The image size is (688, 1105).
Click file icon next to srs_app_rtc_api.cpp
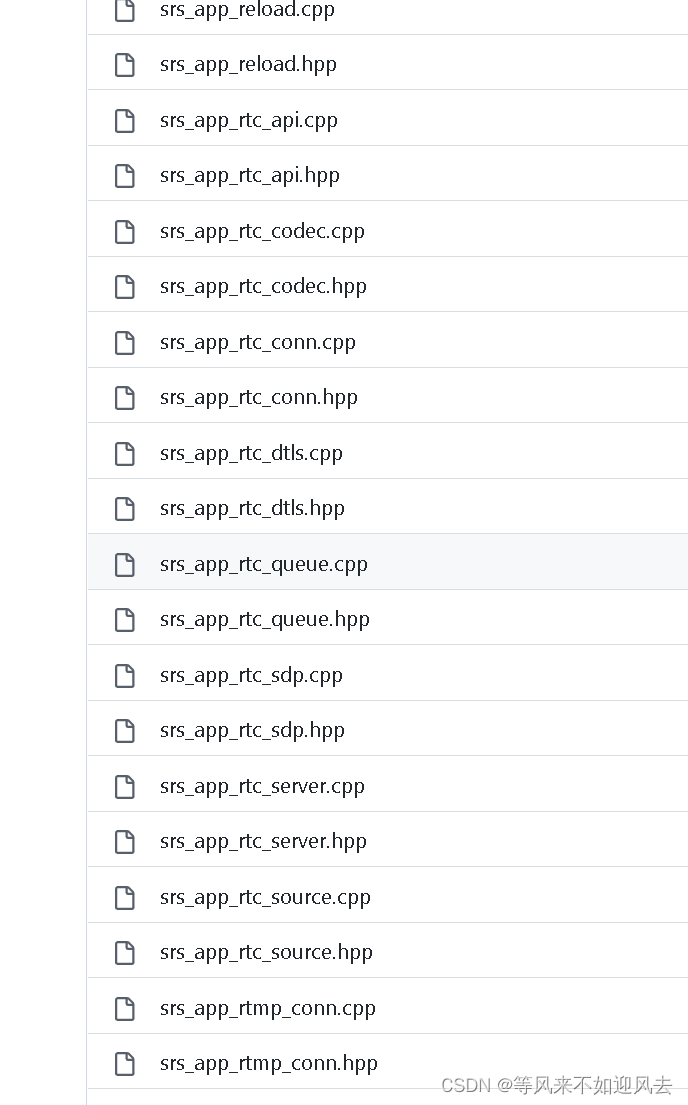pos(125,120)
